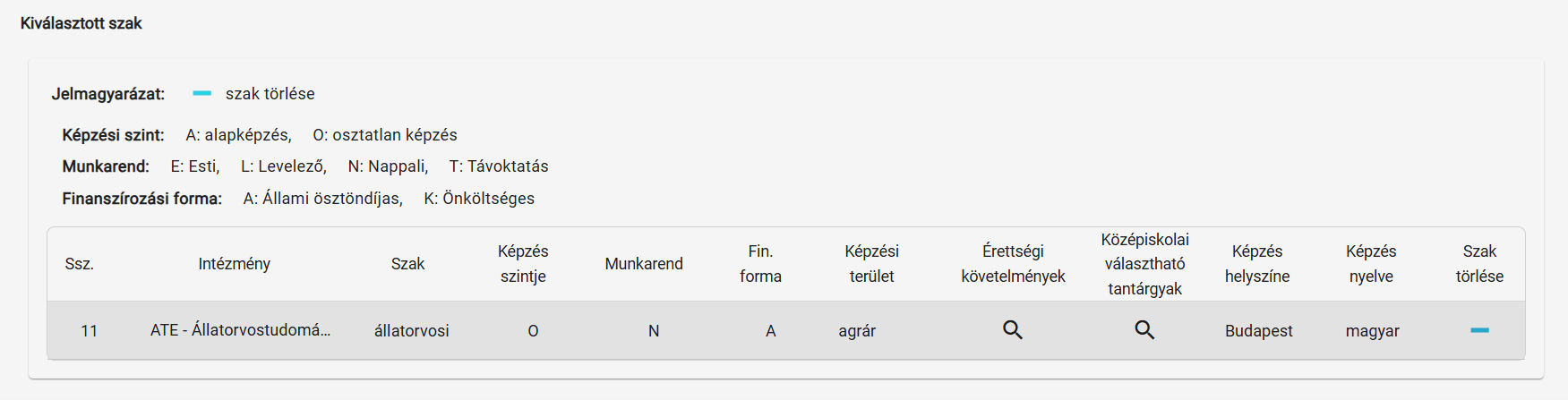
Task: Click row number 11 cell
Action: [89, 331]
